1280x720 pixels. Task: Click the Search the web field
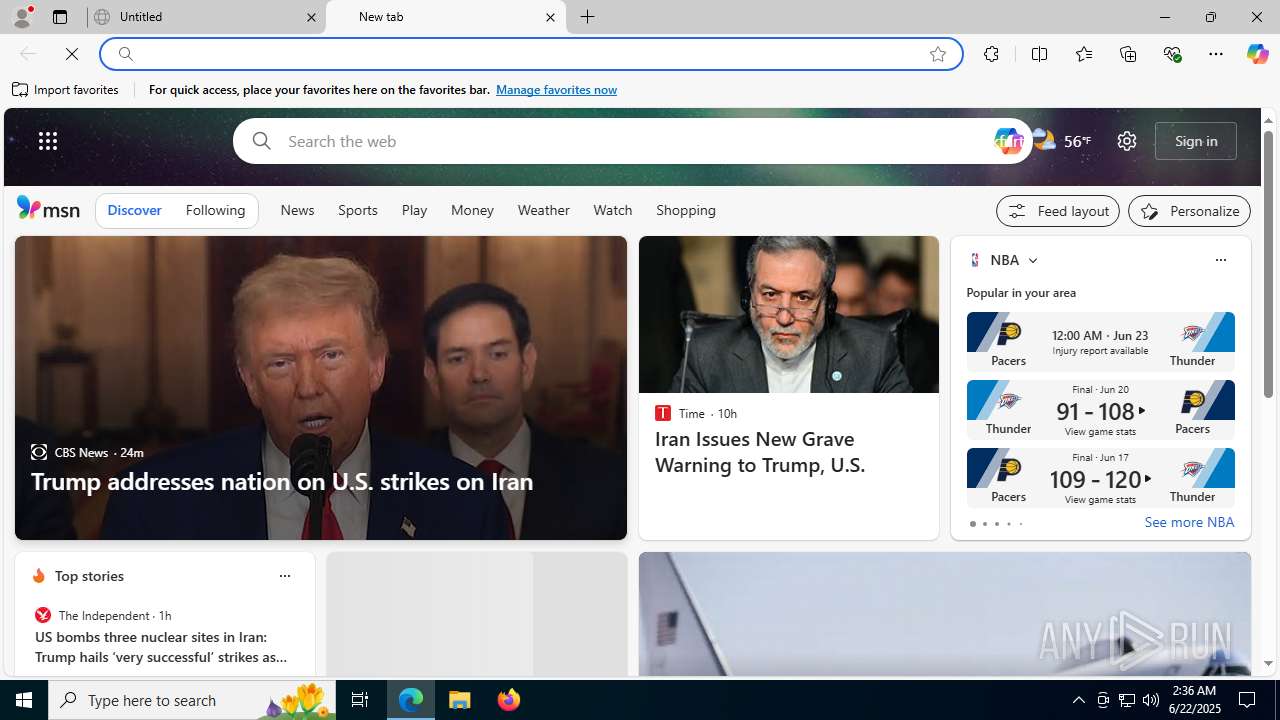pyautogui.click(x=632, y=141)
